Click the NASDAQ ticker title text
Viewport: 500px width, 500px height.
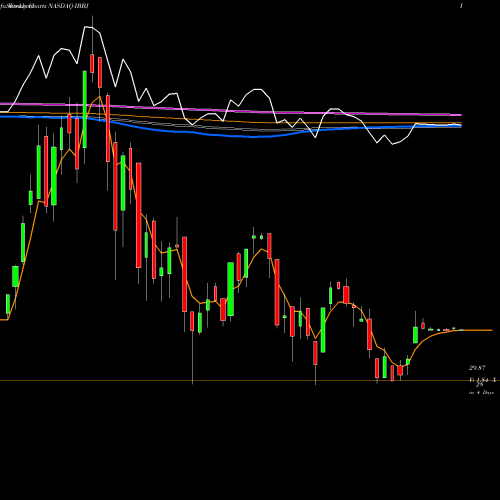coord(44,6)
